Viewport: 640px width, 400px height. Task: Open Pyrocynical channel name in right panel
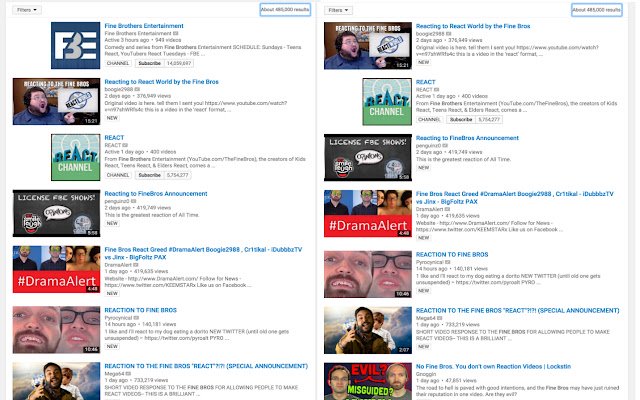coord(430,262)
